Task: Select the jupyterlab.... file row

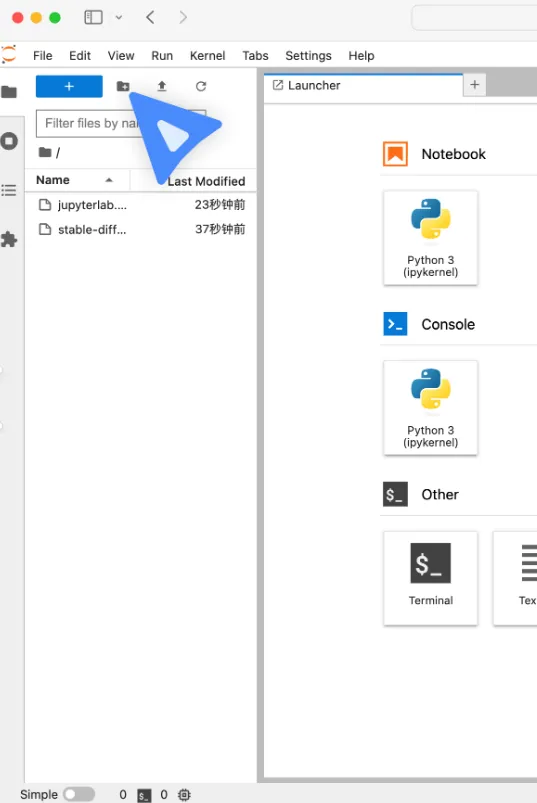Action: 141,205
